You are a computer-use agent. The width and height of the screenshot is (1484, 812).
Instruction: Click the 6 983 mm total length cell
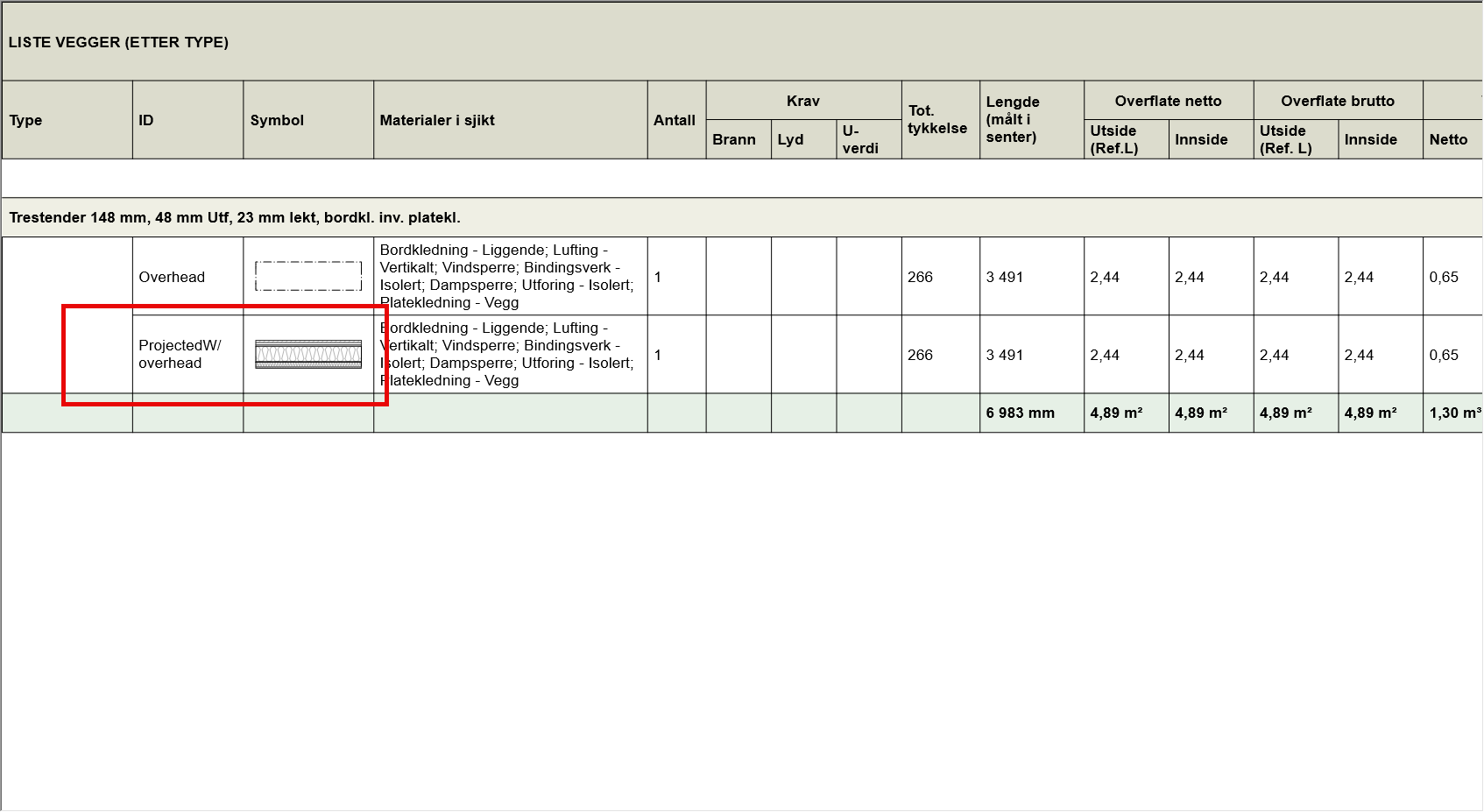click(1021, 413)
